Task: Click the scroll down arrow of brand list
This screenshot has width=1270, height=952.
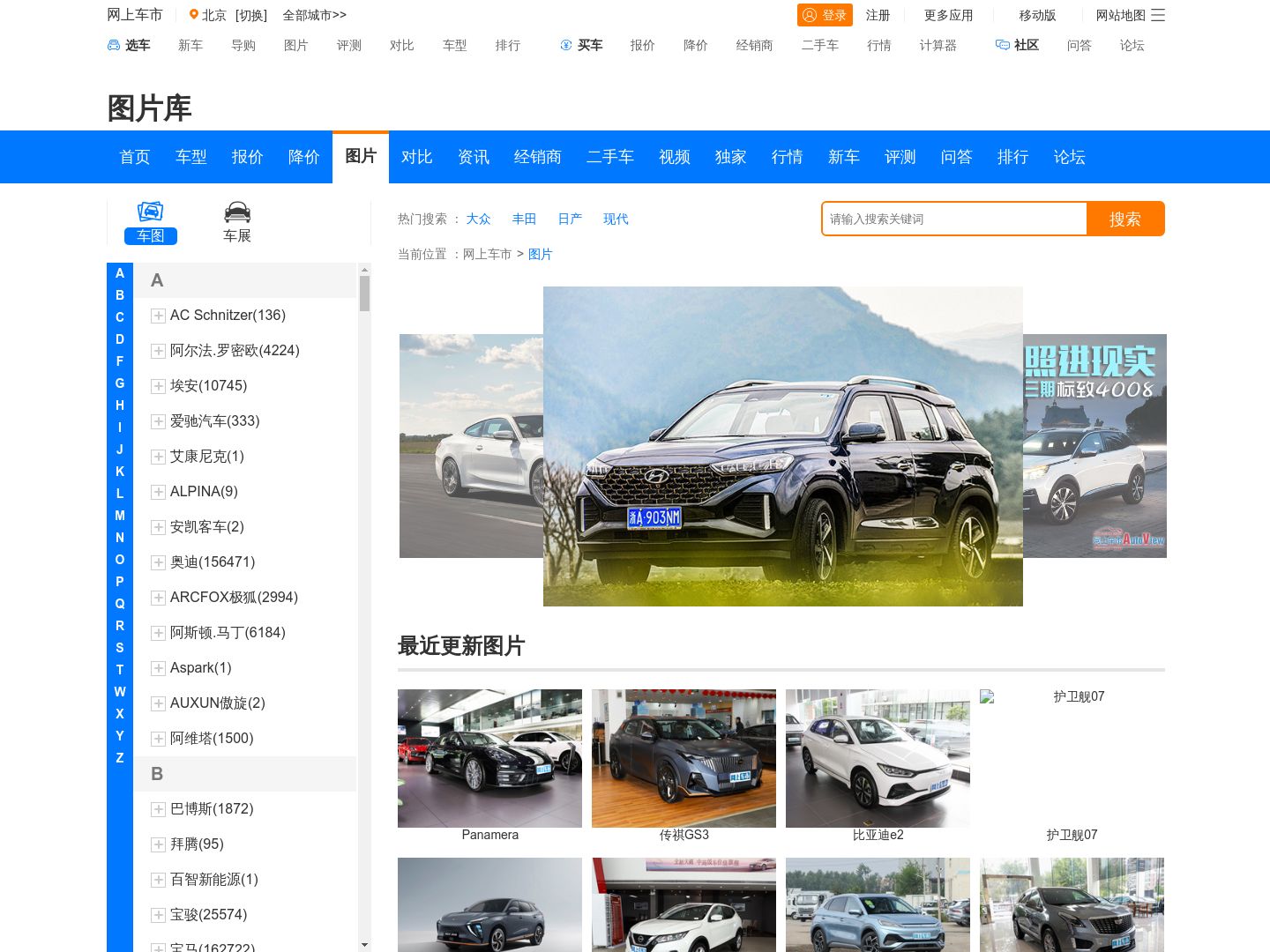Action: 364,945
